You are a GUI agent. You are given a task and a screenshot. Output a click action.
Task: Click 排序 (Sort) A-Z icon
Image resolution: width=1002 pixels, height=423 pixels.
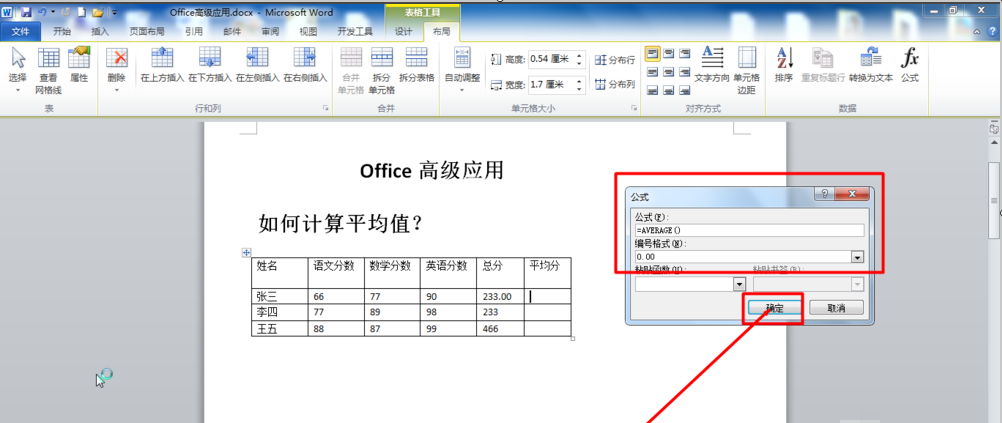click(x=784, y=58)
